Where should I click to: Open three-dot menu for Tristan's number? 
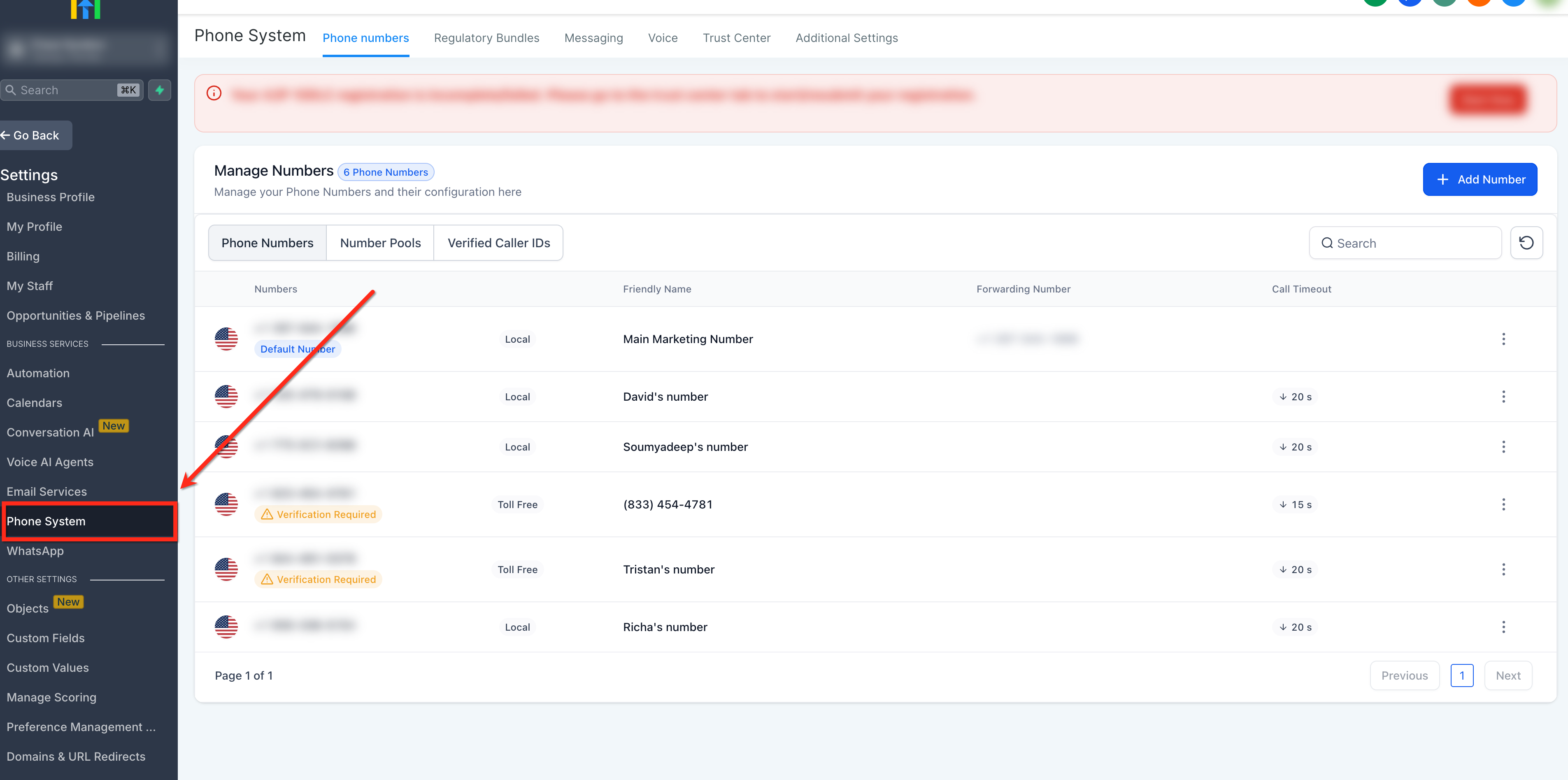[1503, 569]
